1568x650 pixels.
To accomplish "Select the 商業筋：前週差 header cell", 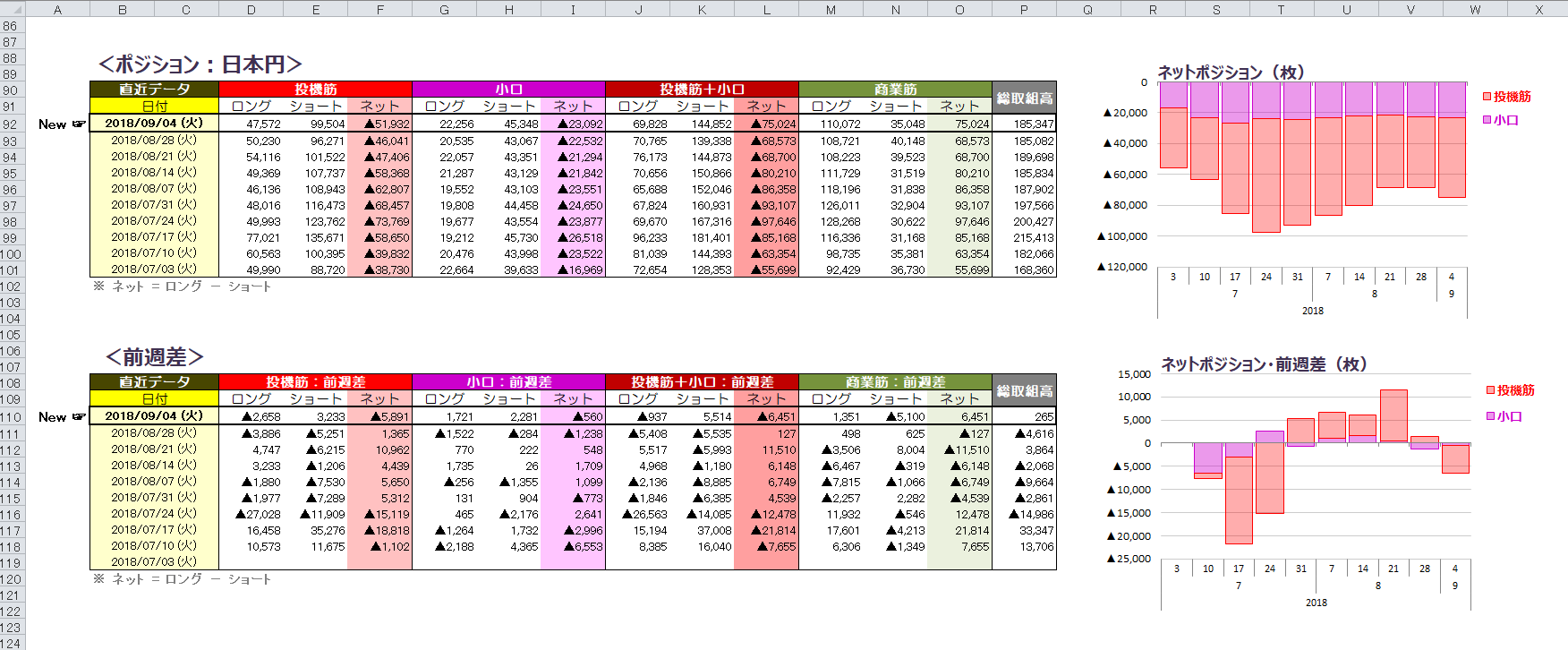I will (895, 382).
